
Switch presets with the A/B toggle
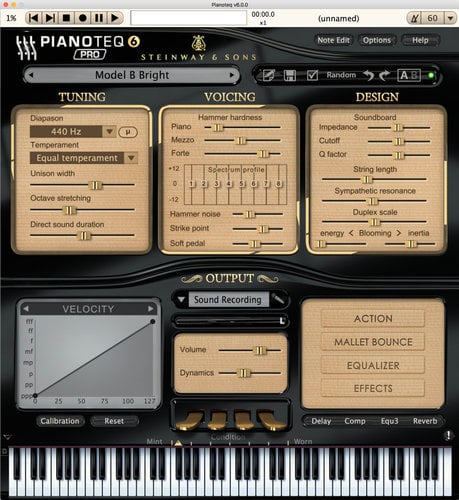(x=409, y=75)
